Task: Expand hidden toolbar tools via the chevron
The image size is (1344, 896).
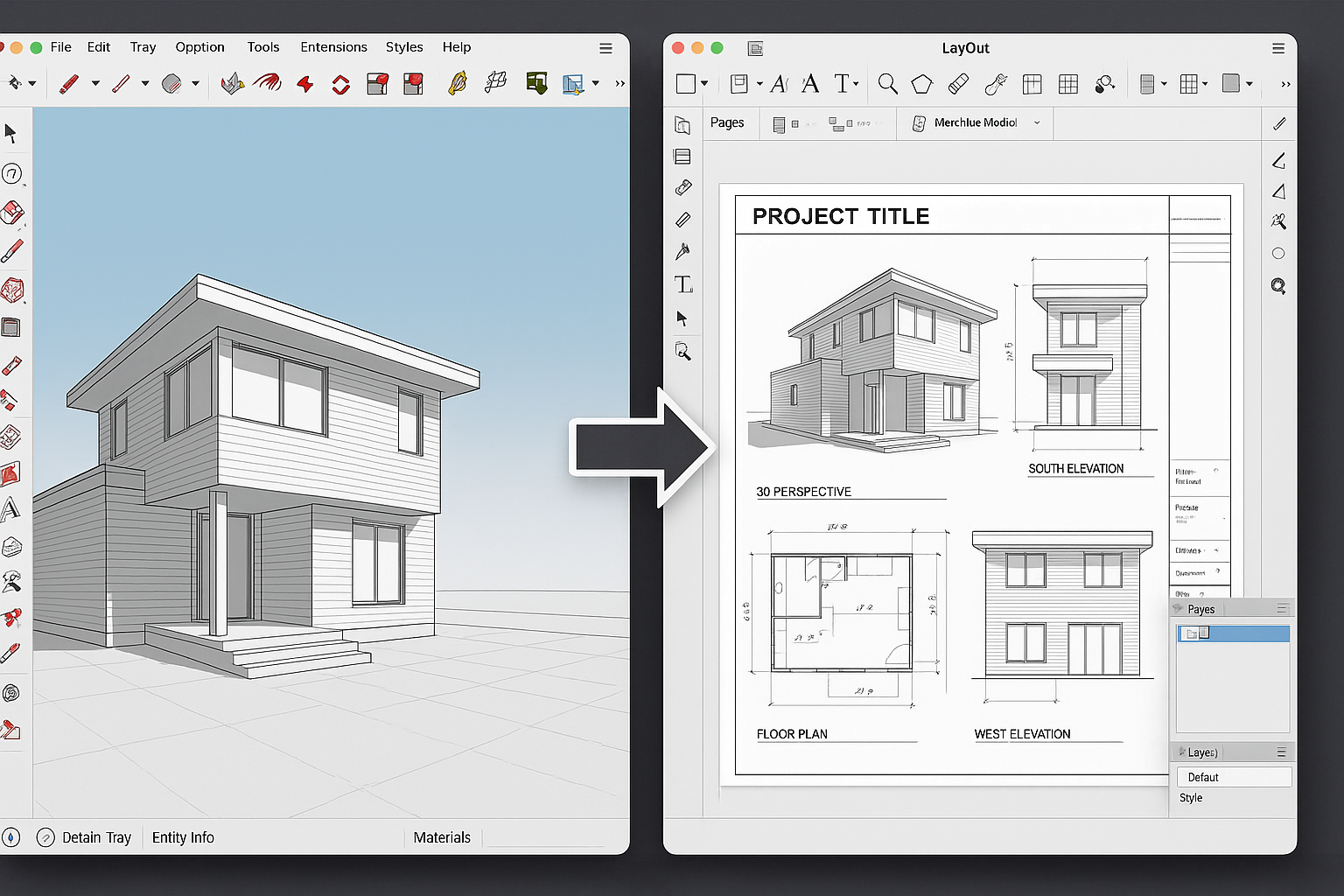Action: tap(1284, 83)
